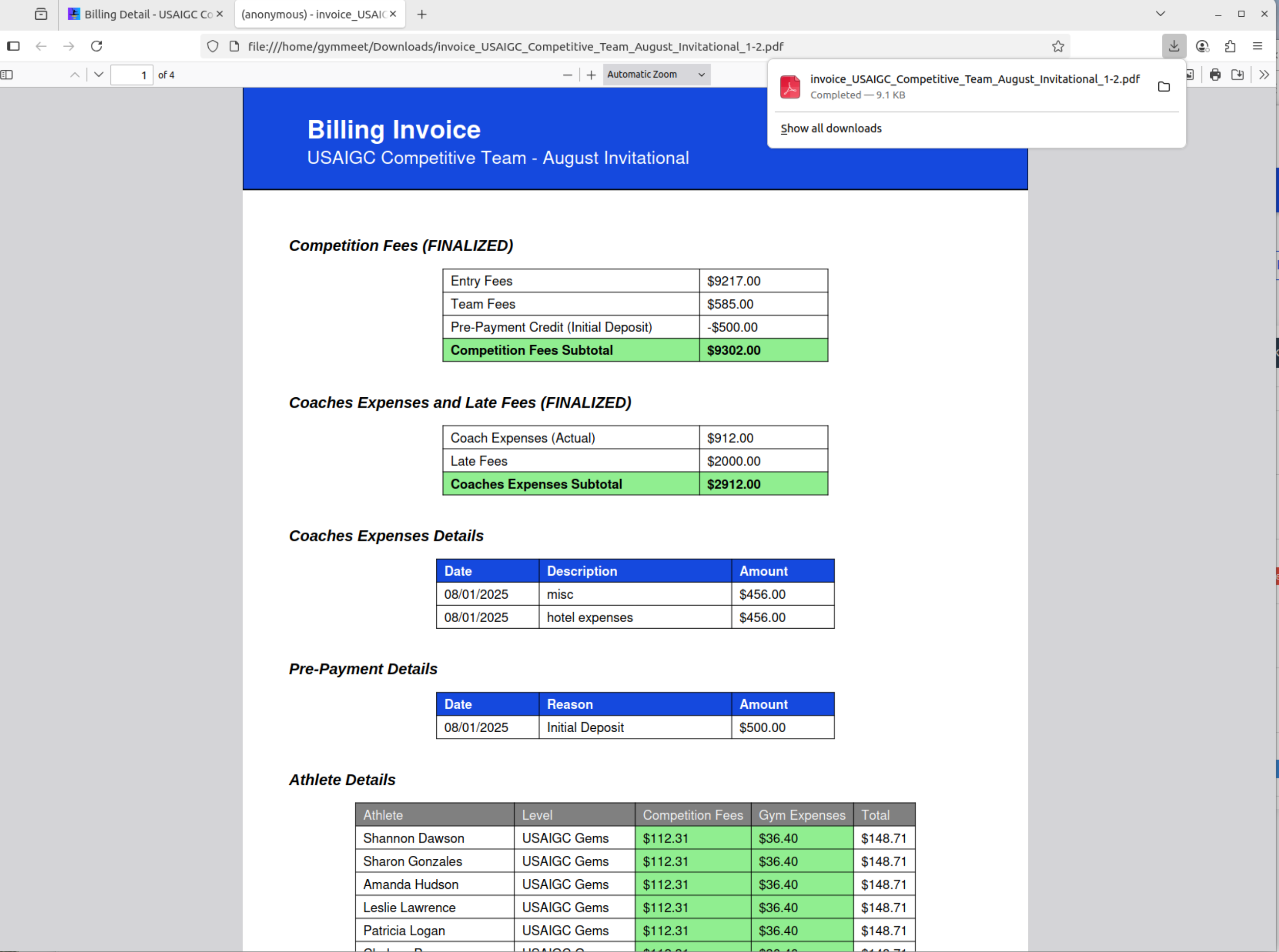The height and width of the screenshot is (952, 1279).
Task: Close the invoice PDF tab
Action: click(x=393, y=14)
